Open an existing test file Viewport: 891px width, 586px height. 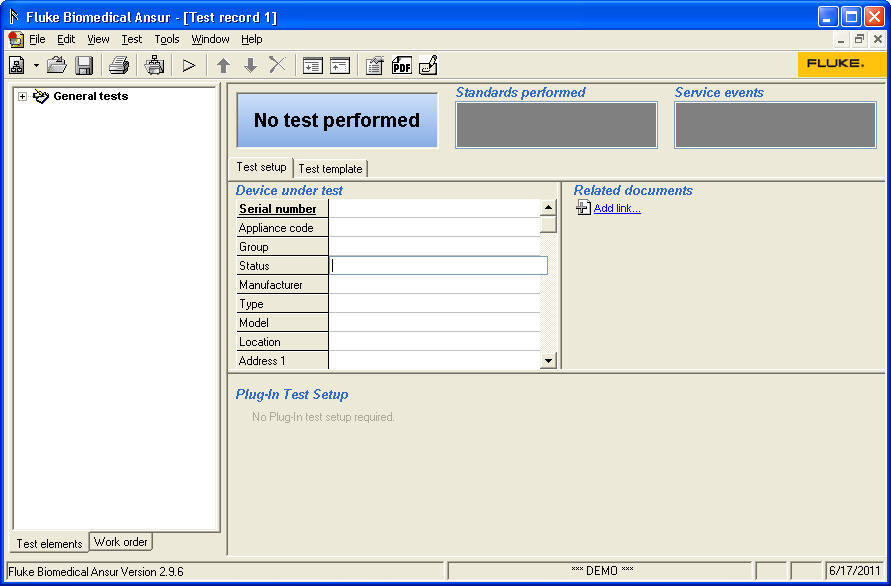[x=56, y=65]
